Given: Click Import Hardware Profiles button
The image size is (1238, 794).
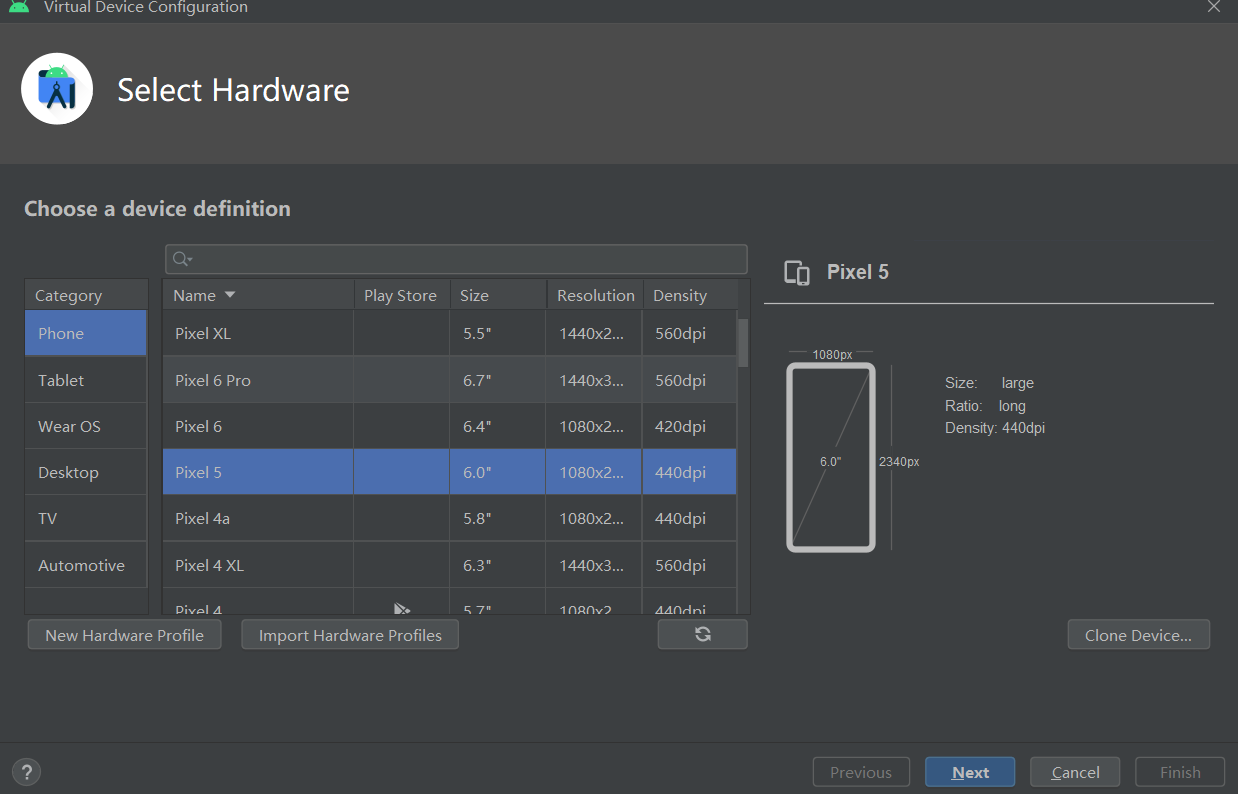Looking at the screenshot, I should (350, 635).
